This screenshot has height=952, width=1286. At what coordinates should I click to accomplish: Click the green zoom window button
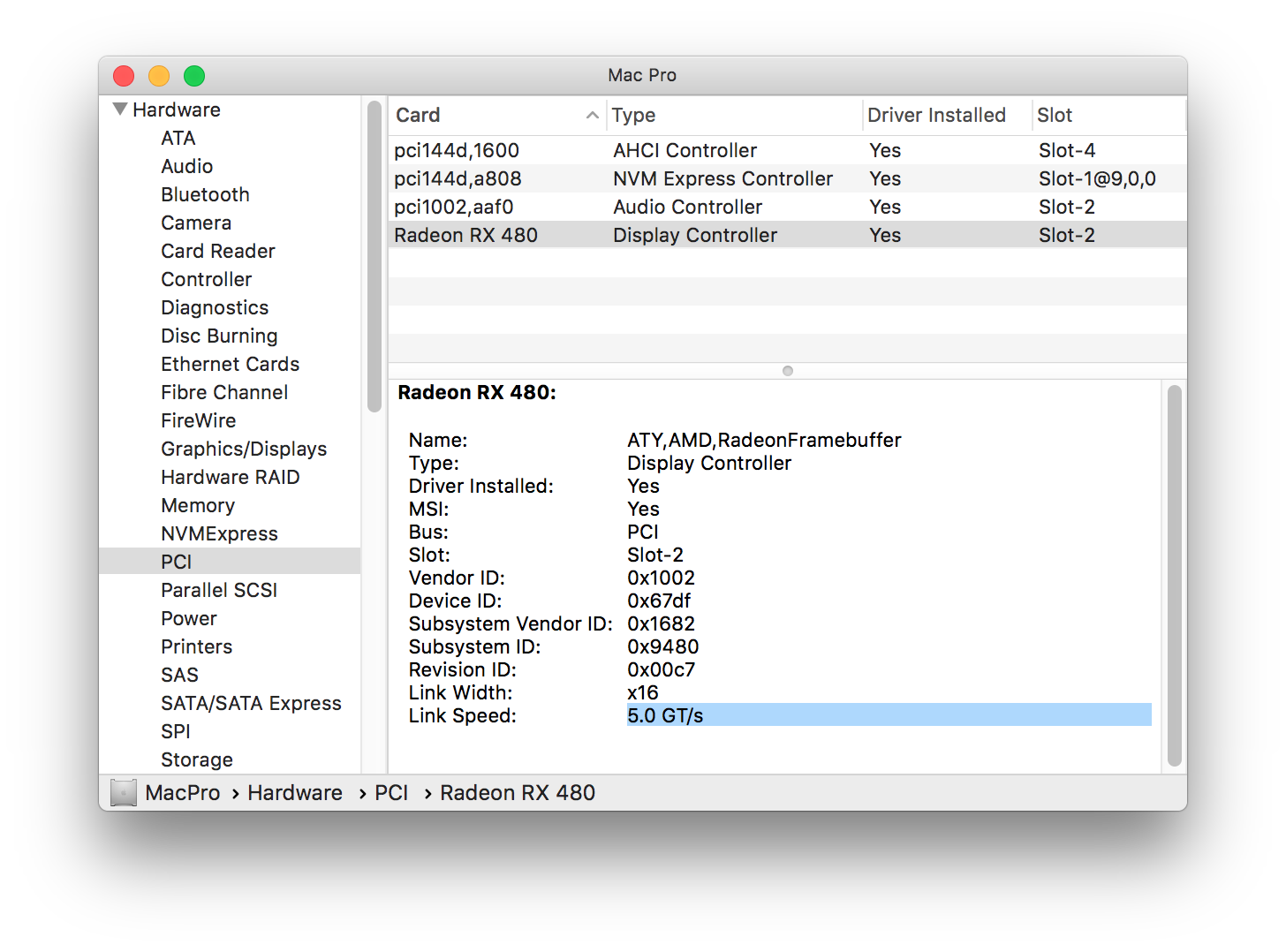pos(194,76)
